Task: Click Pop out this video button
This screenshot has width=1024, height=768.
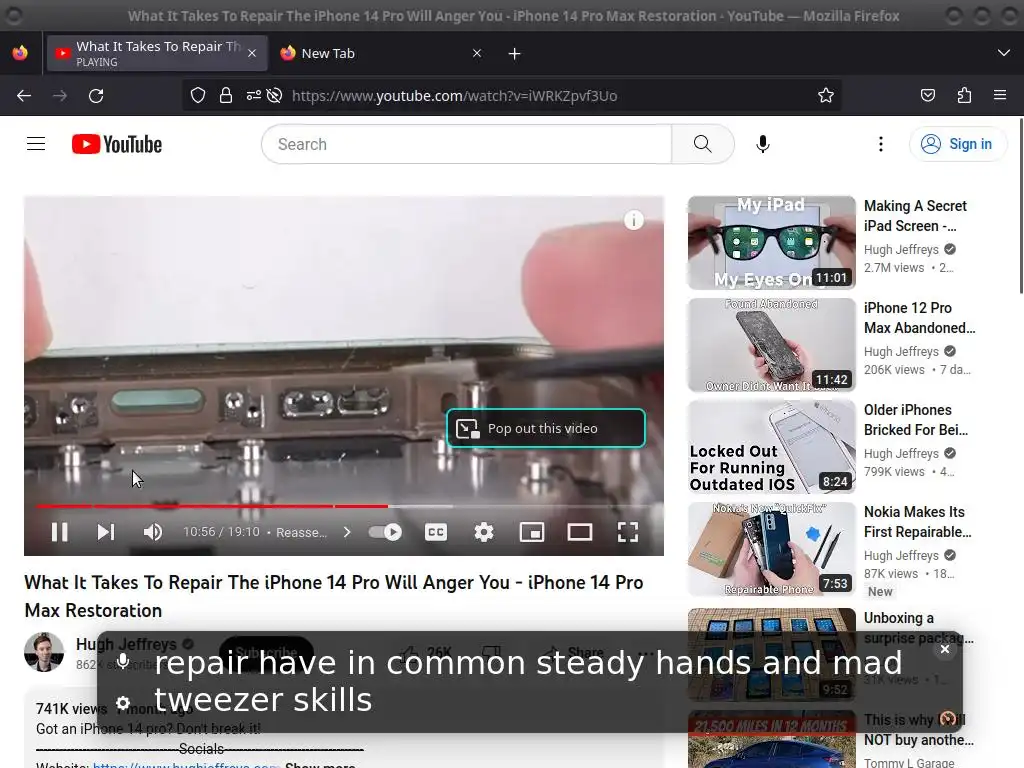Action: click(x=546, y=428)
